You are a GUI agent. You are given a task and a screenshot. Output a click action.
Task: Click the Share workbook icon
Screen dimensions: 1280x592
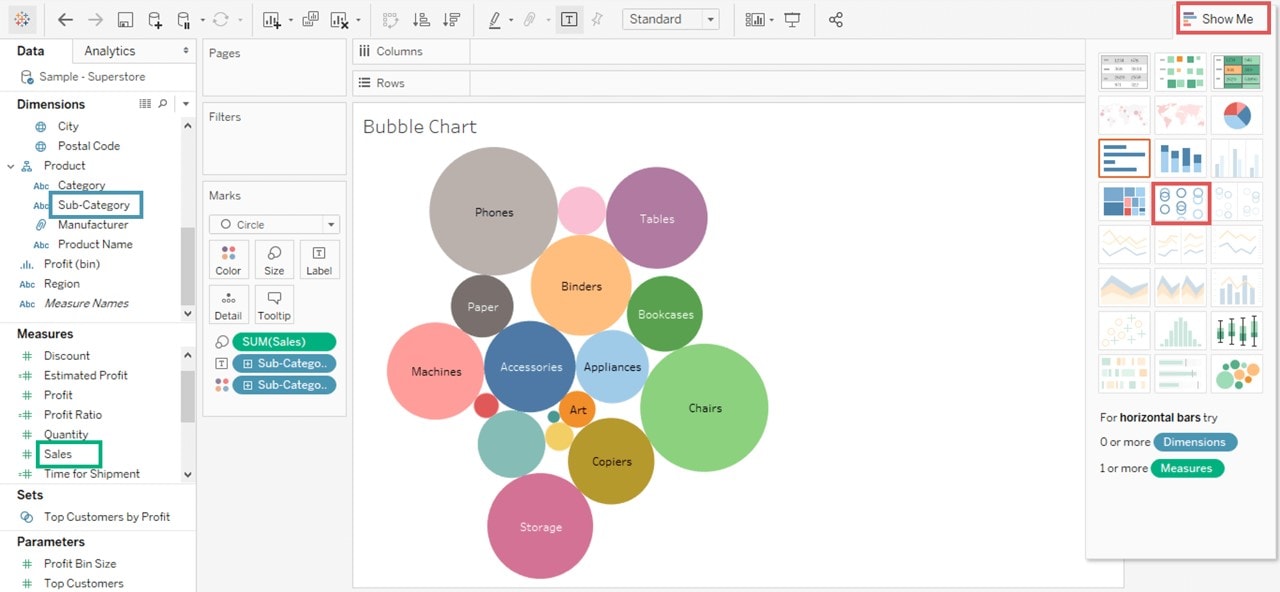pyautogui.click(x=836, y=19)
